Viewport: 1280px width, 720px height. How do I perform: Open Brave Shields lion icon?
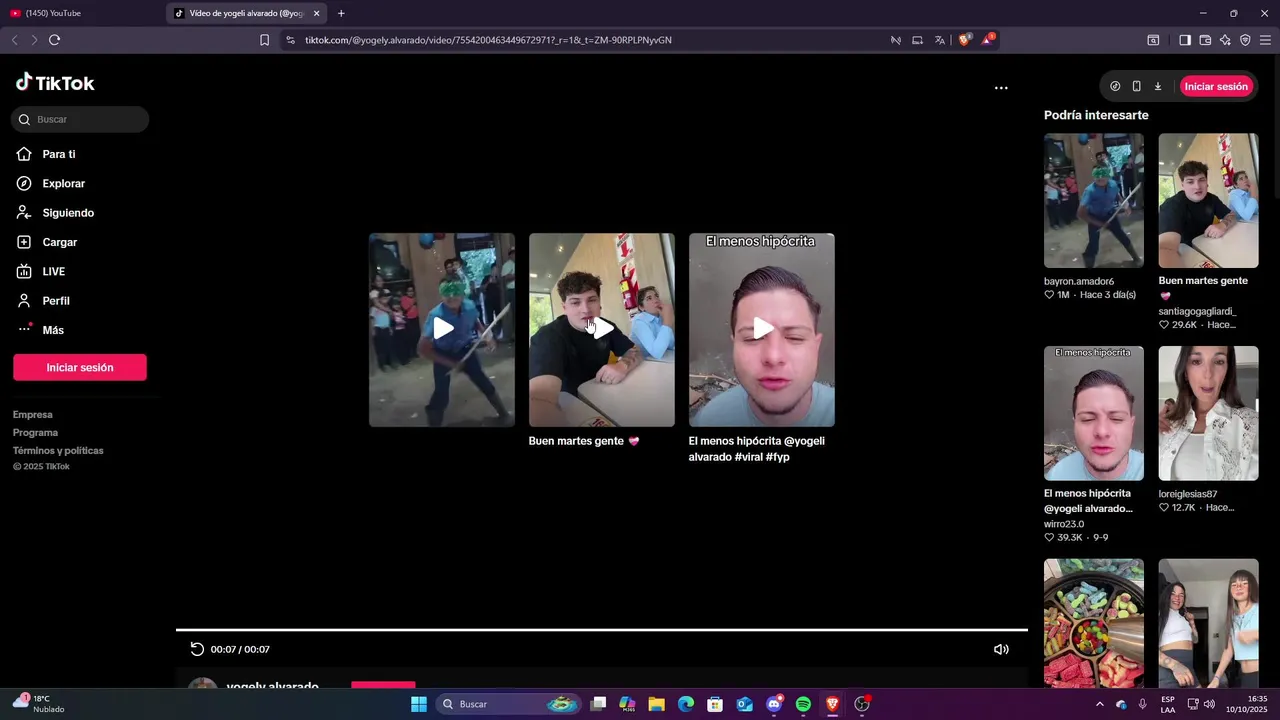click(965, 40)
